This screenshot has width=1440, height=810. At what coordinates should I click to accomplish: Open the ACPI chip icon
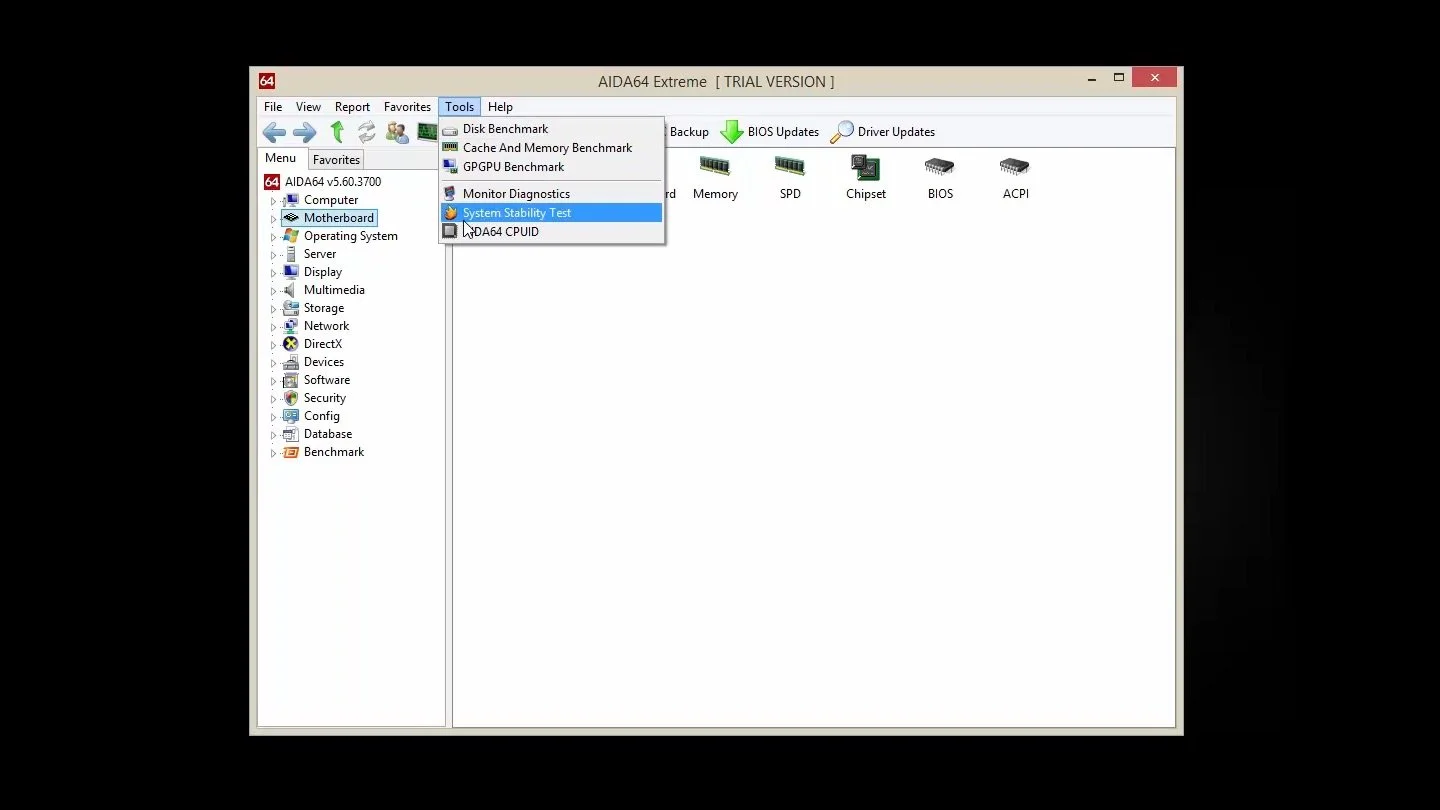[x=1015, y=166]
